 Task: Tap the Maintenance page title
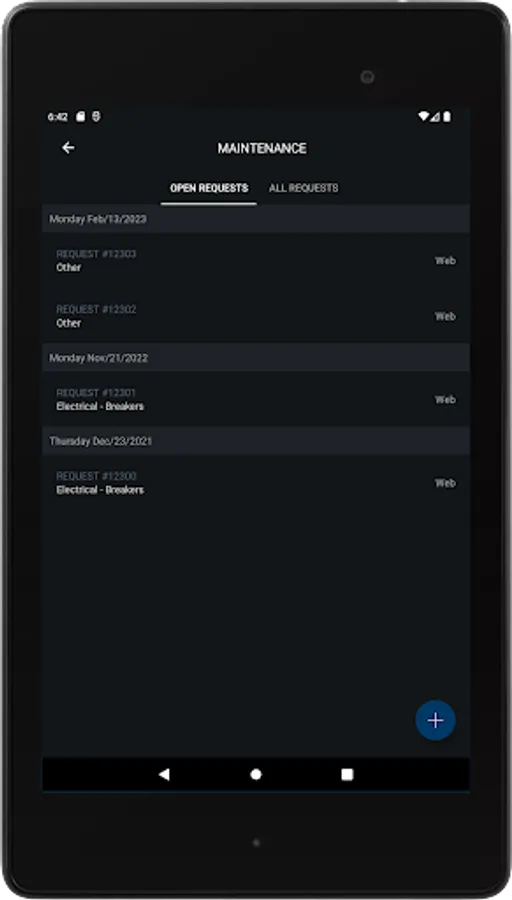262,148
